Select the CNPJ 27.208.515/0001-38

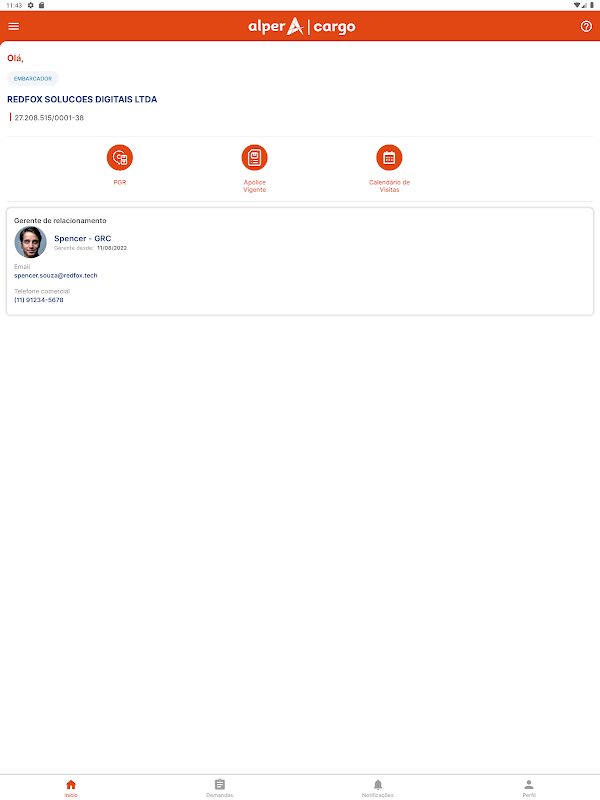(x=49, y=118)
